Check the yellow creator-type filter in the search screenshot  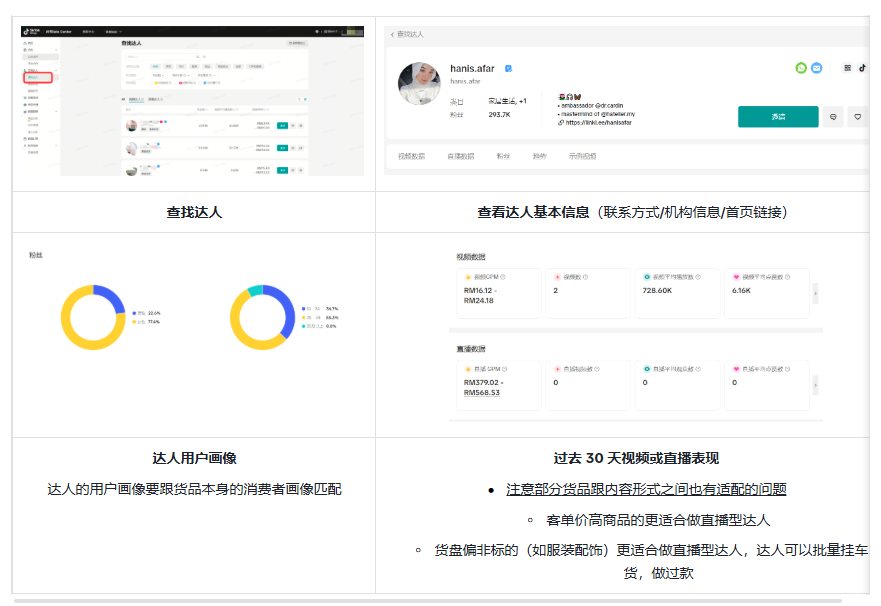(150, 83)
